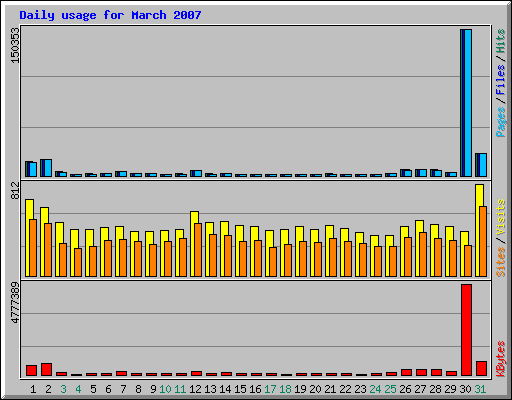Click day label 9 on the x-axis
The image size is (512, 400).
(153, 389)
